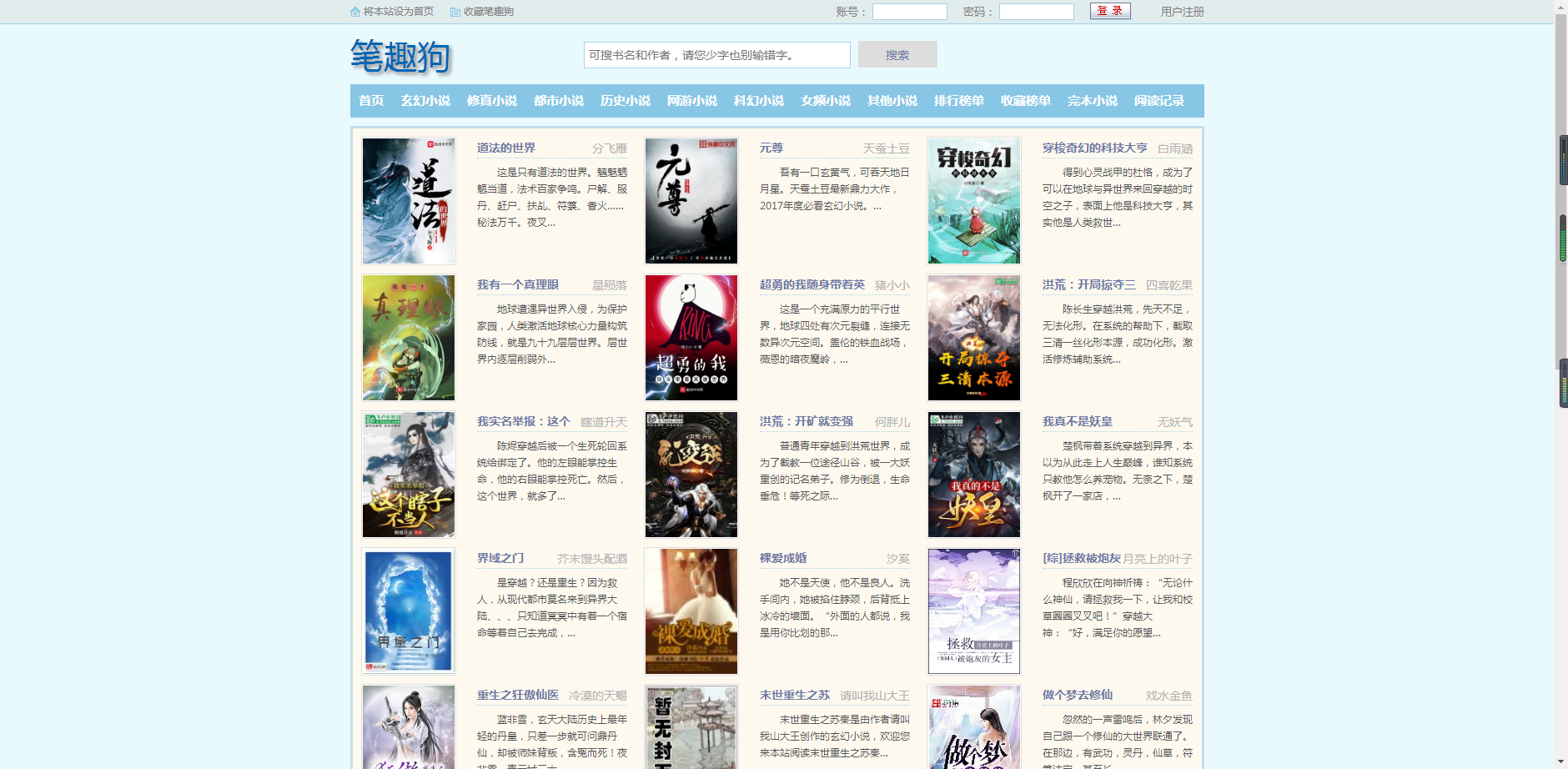This screenshot has width=1568, height=769.
Task: Open the 收藏榜单 favorites ranking
Action: (1026, 101)
